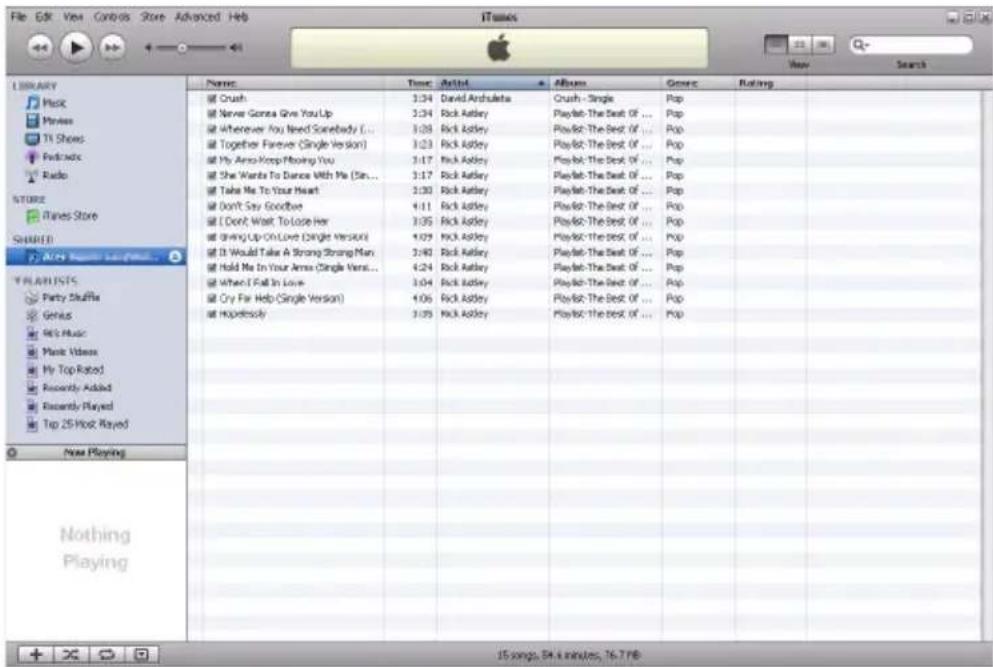Uncheck Never Gonna Give You Up
Image resolution: width=993 pixels, height=667 pixels.
click(212, 113)
